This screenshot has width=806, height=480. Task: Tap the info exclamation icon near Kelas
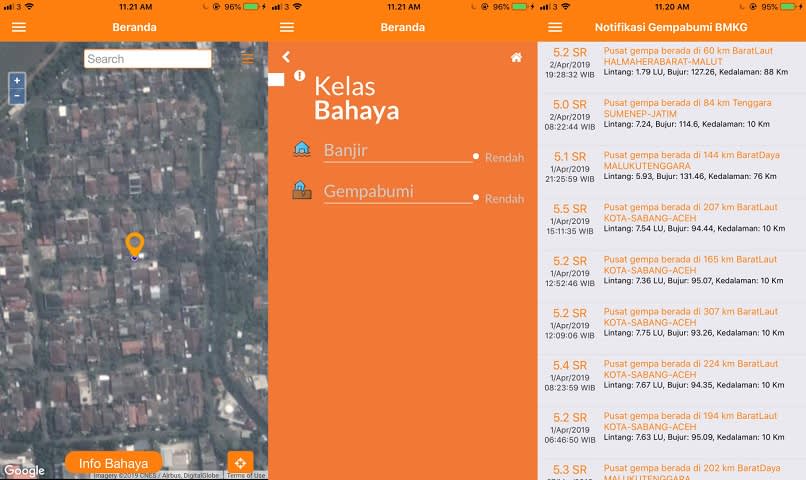pyautogui.click(x=299, y=75)
